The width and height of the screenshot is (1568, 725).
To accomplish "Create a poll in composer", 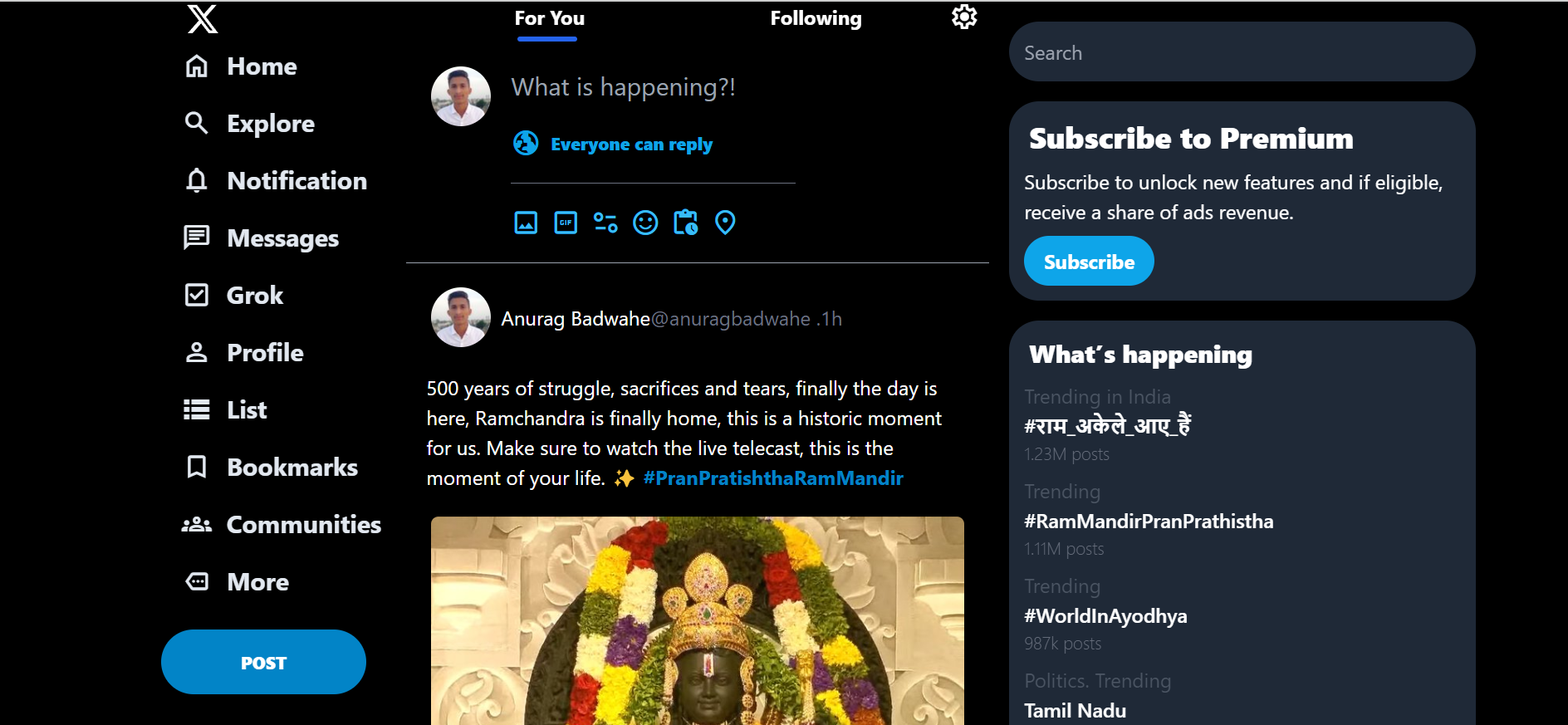I will (x=605, y=223).
